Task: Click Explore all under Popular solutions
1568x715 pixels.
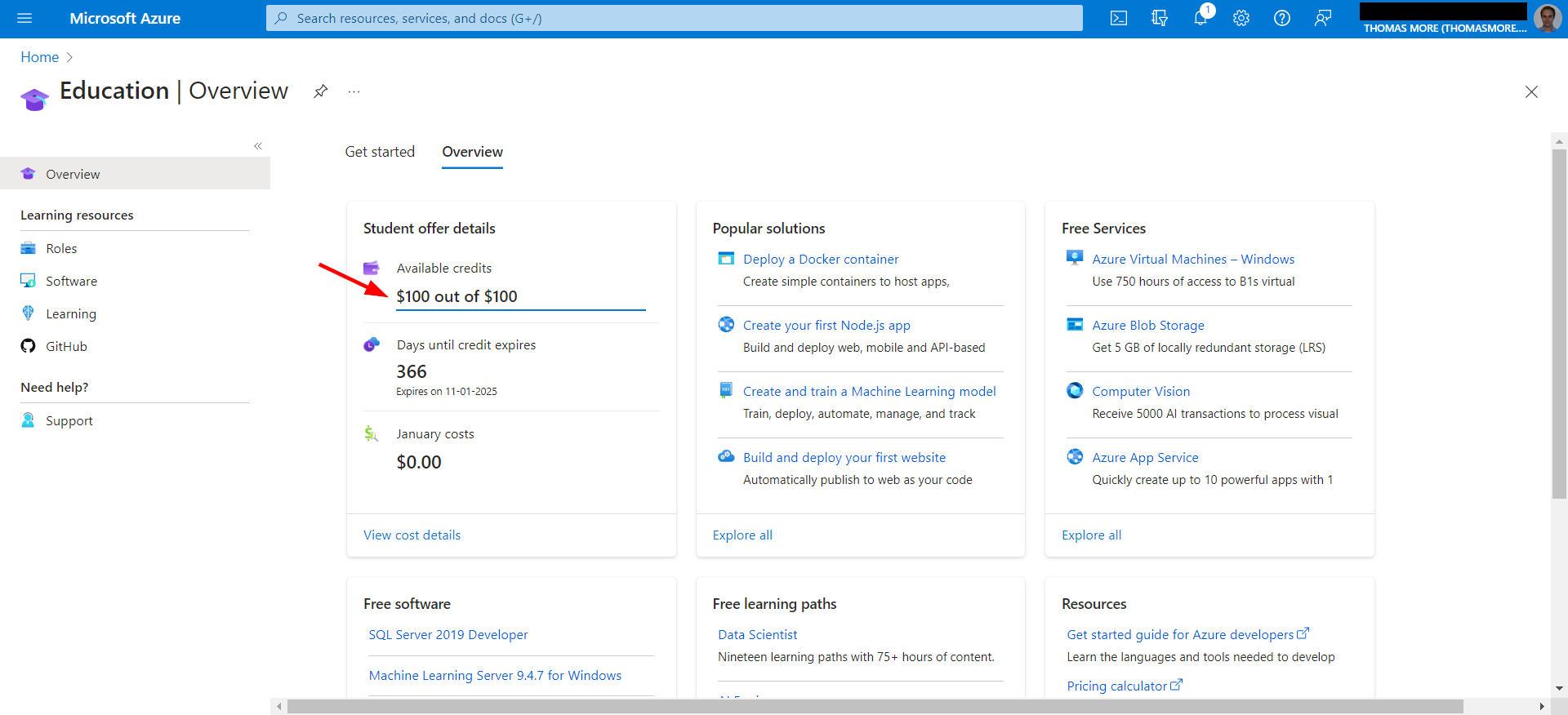Action: [742, 535]
